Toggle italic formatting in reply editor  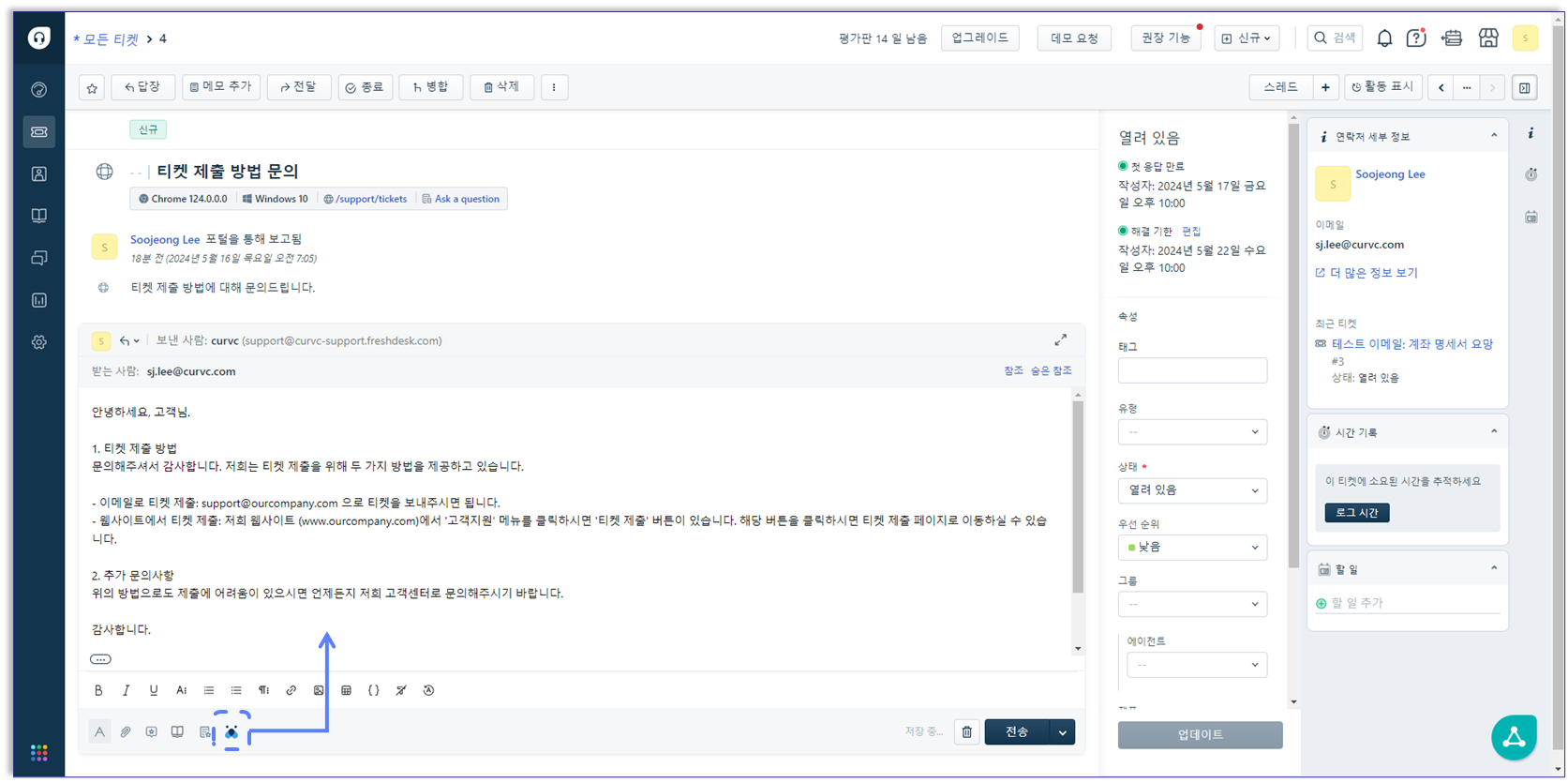pyautogui.click(x=126, y=690)
